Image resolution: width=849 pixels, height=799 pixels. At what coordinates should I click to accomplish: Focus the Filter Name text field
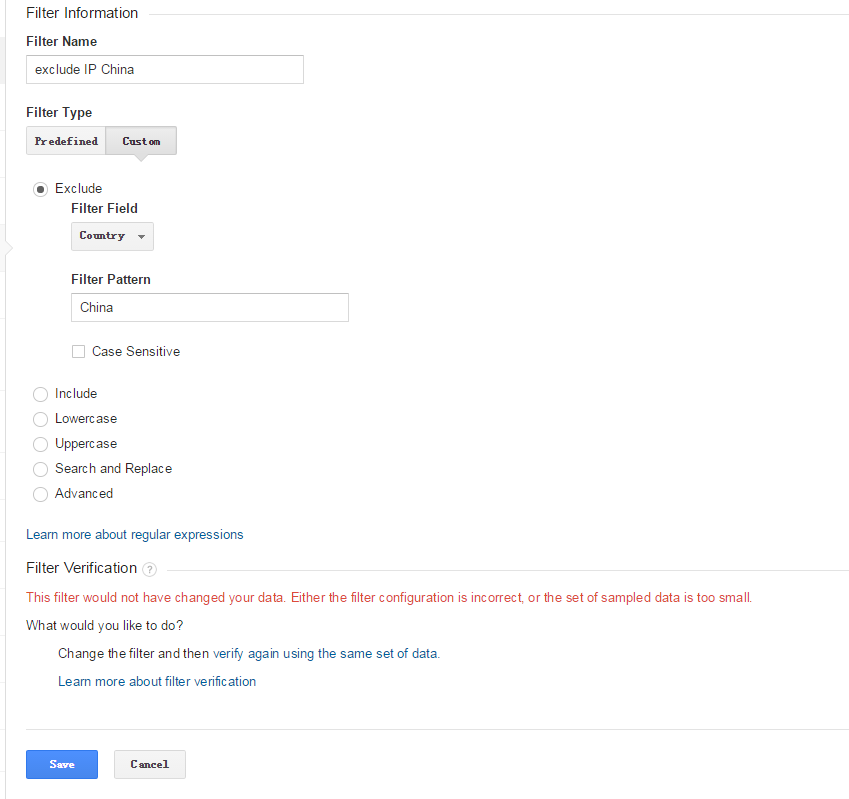click(x=165, y=69)
